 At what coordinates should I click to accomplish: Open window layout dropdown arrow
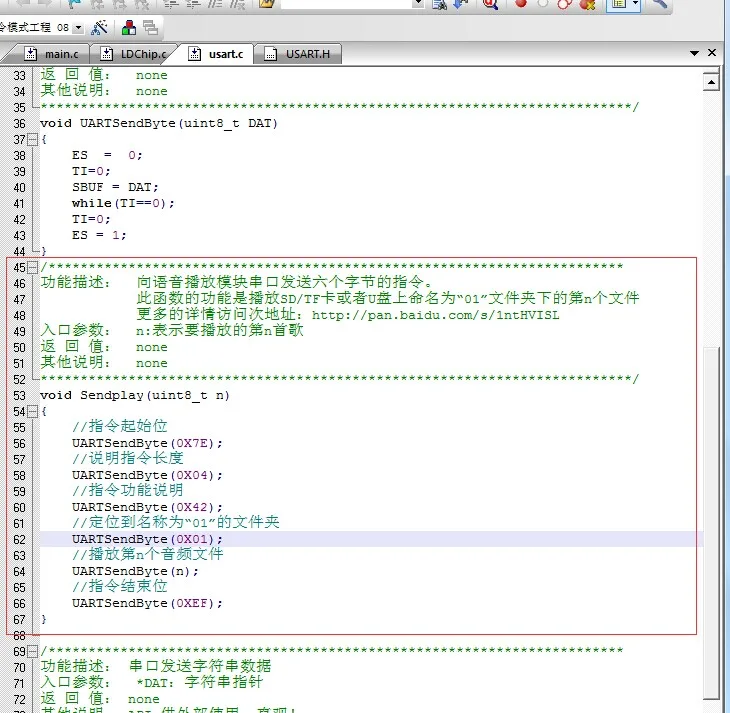635,4
